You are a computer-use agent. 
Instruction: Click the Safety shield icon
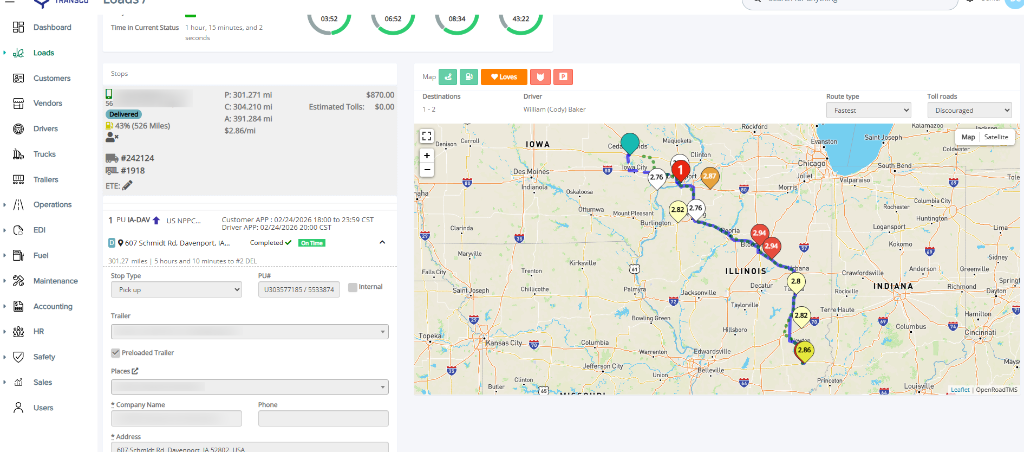pyautogui.click(x=19, y=357)
